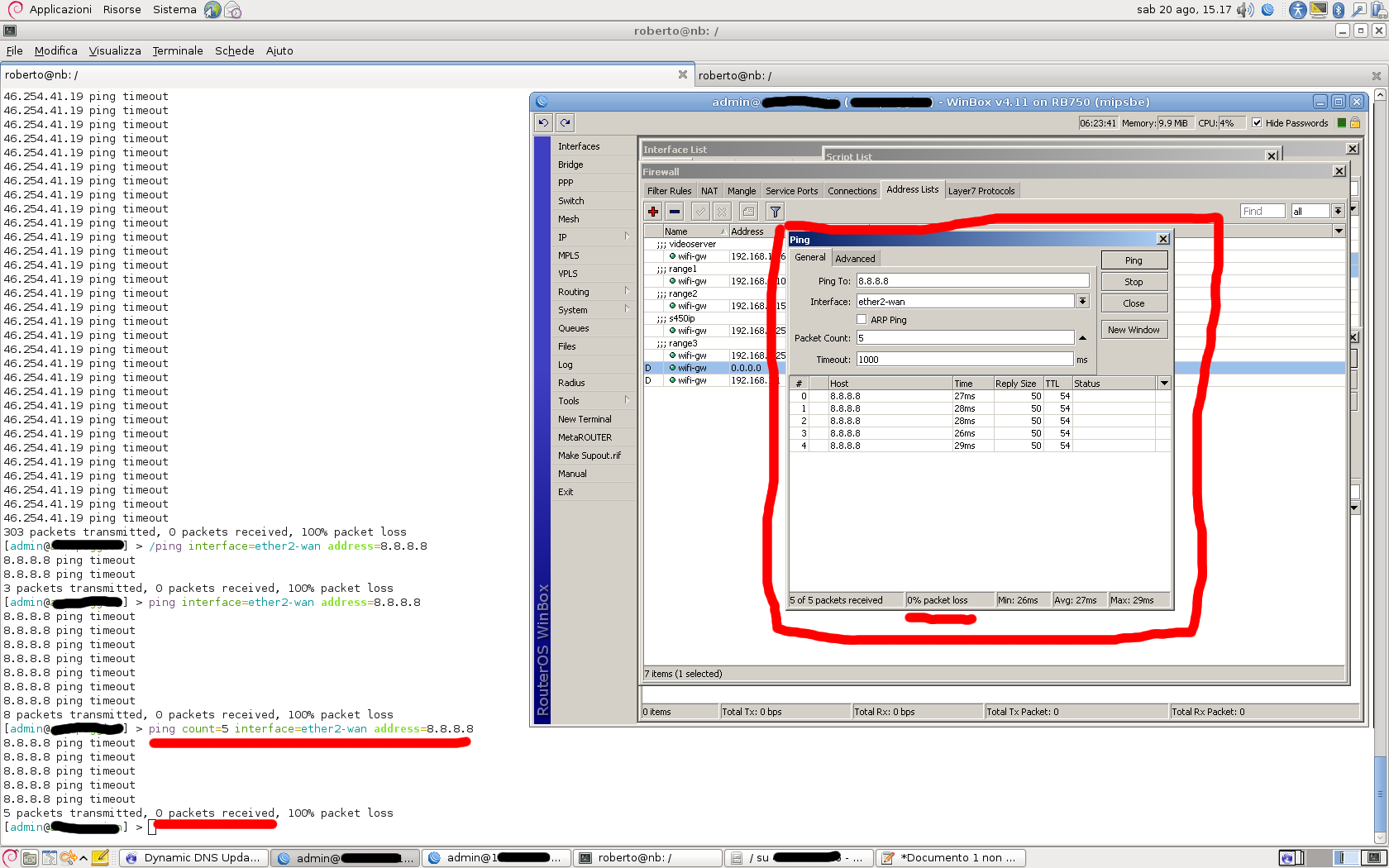Click the comment icon in Firewall toolbar

[748, 212]
